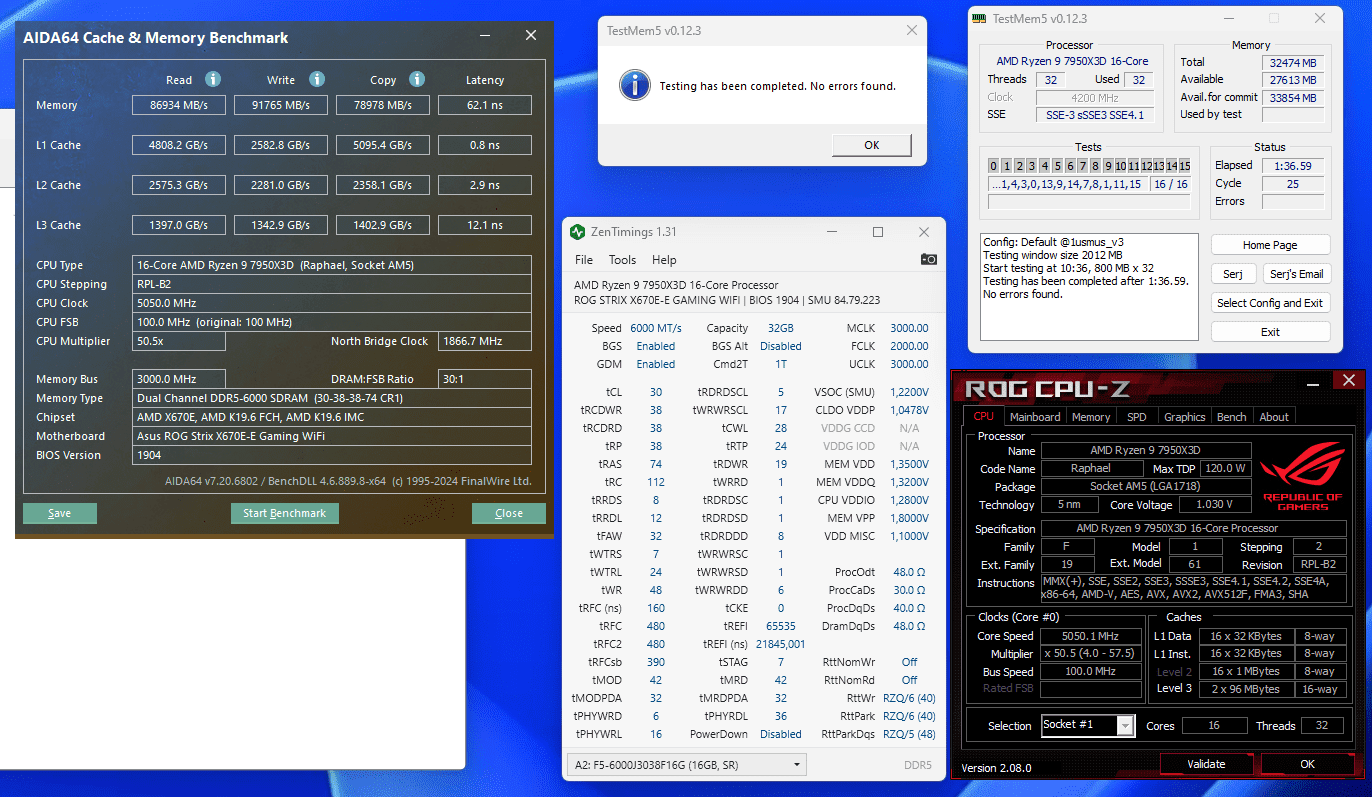The height and width of the screenshot is (797, 1372).
Task: Switch to the Mainboard tab in CPU-Z
Action: 1035,417
